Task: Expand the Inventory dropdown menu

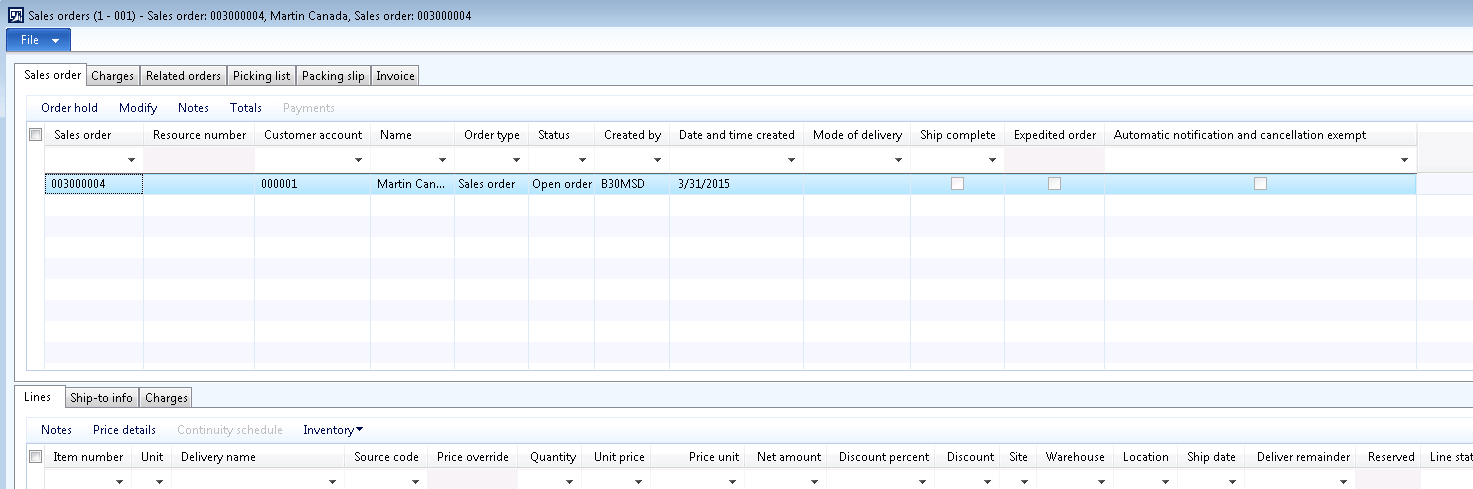Action: click(x=332, y=430)
